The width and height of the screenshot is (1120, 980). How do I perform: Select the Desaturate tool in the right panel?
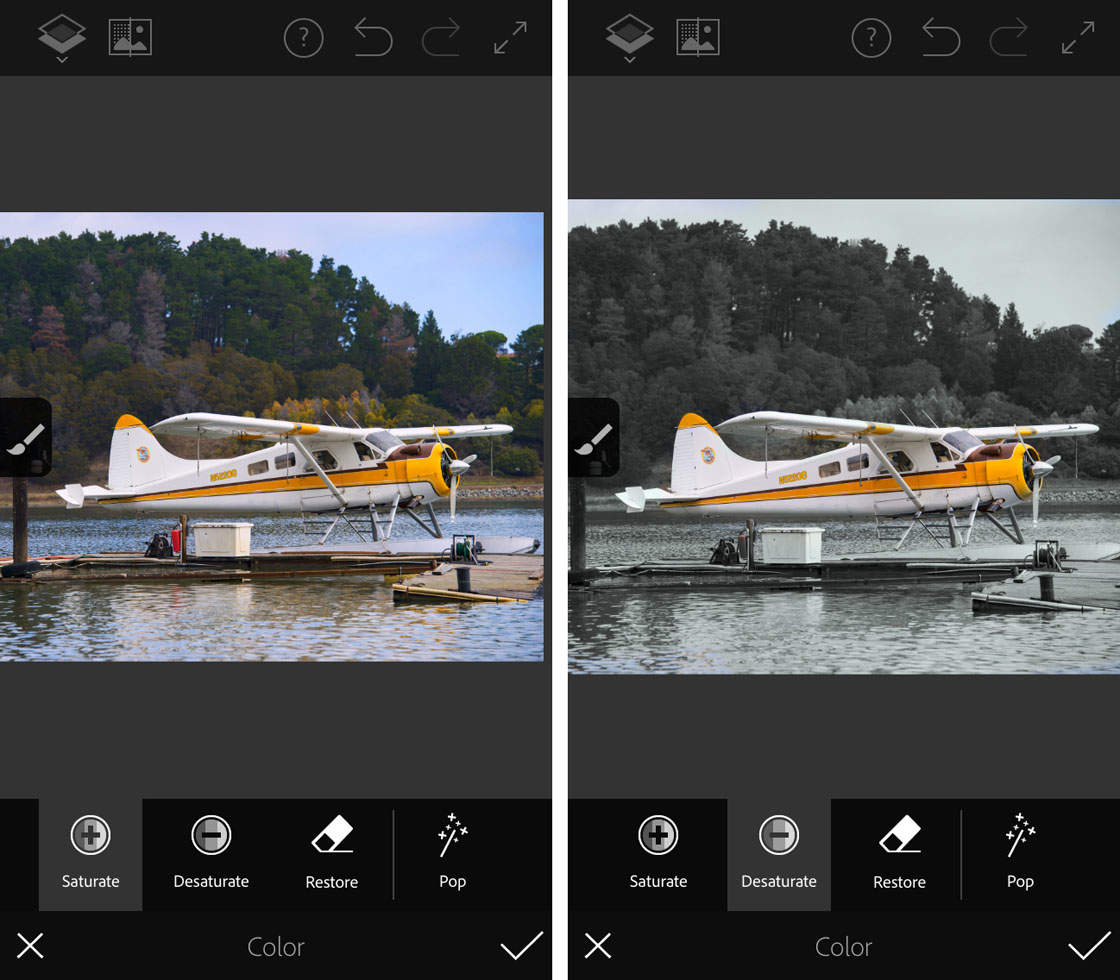778,855
